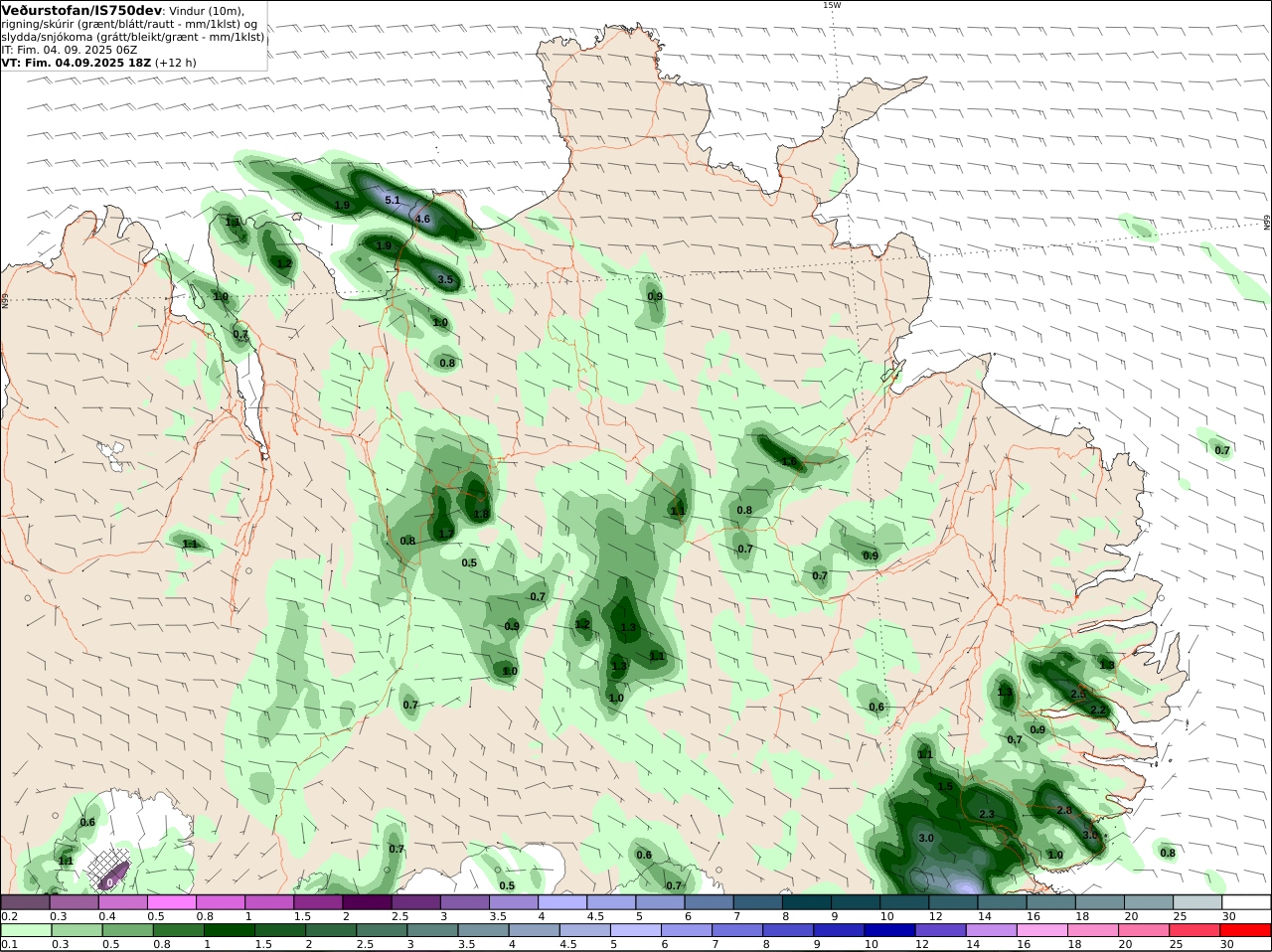Click the 5.1 precipitation value label
The image size is (1272, 952).
[x=393, y=200]
